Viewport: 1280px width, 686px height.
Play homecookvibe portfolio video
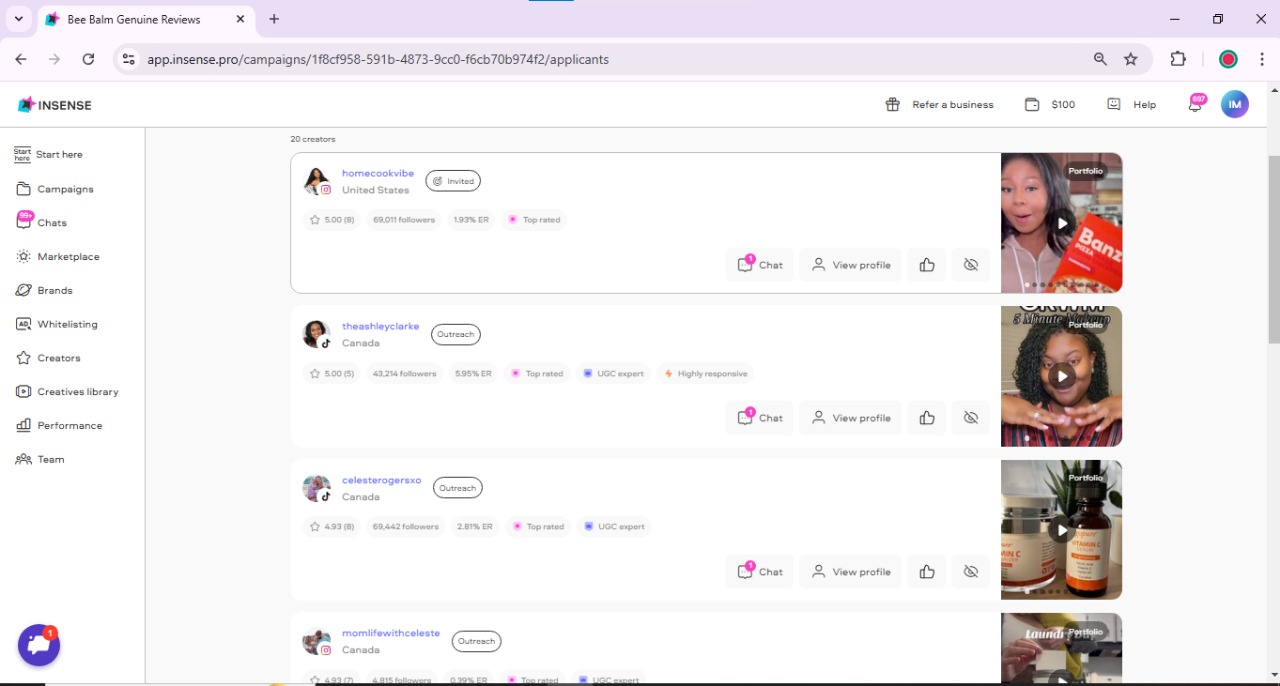tap(1062, 223)
